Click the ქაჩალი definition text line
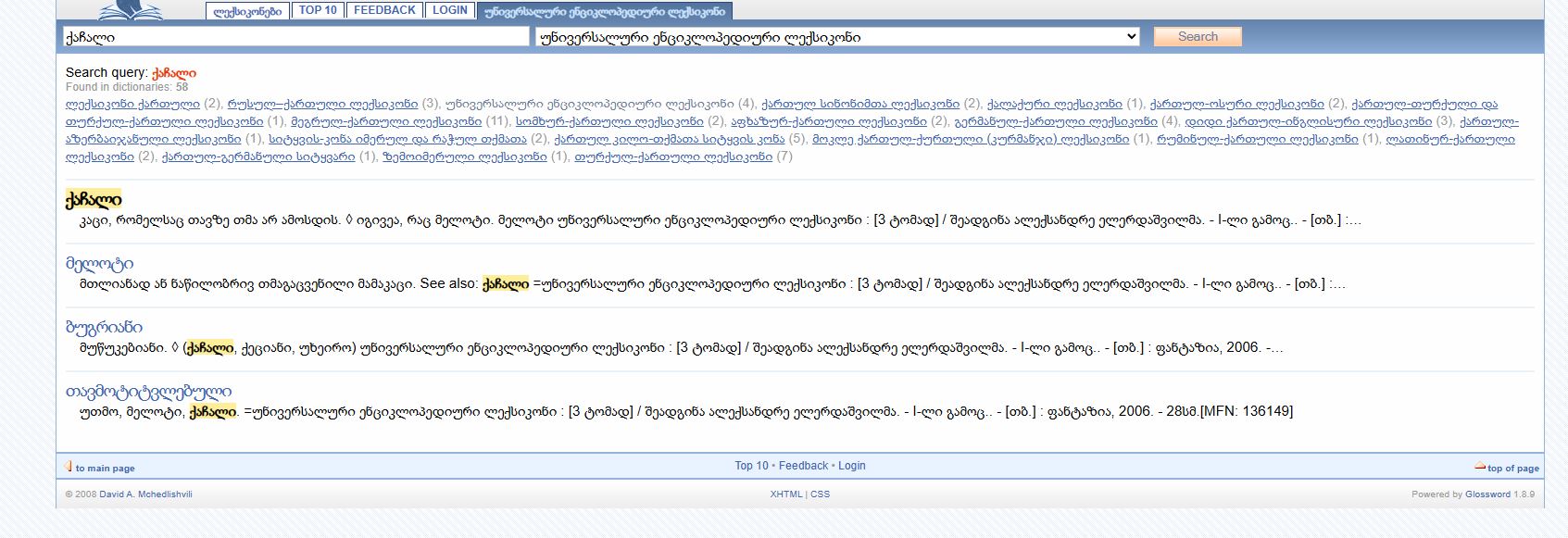1568x538 pixels. coord(720,220)
